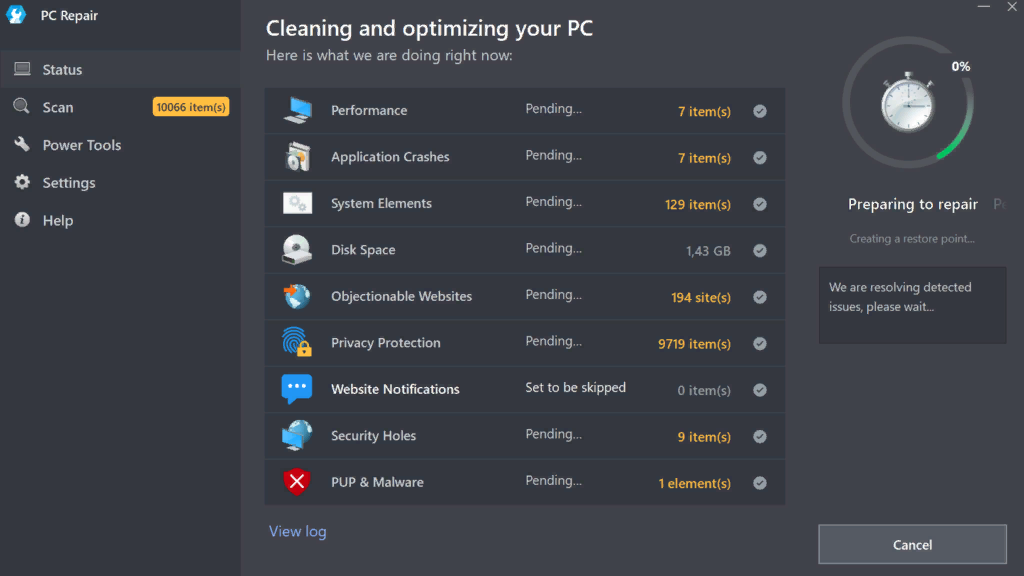
Task: Click the PUP & Malware shield icon
Action: [296, 482]
